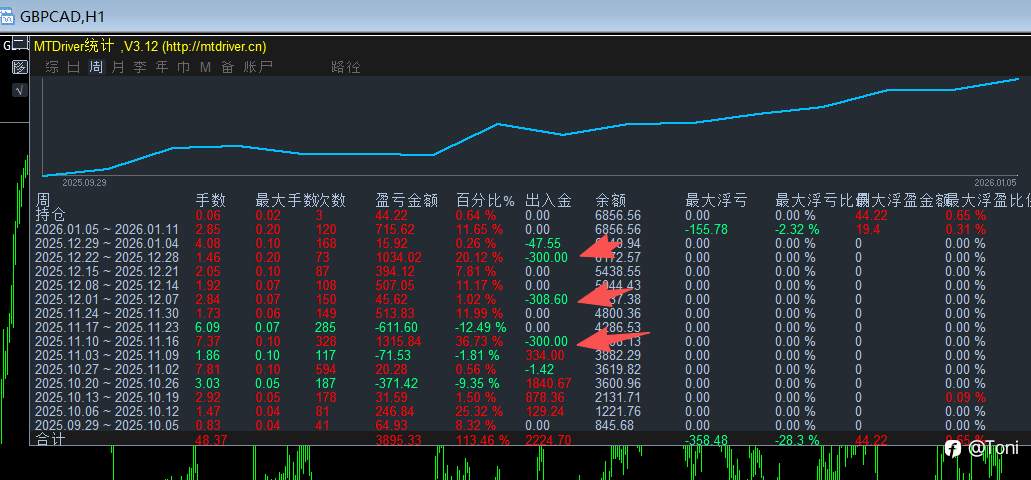Click max floating loss -155.78
Viewport: 1031px width, 480px height.
click(707, 229)
